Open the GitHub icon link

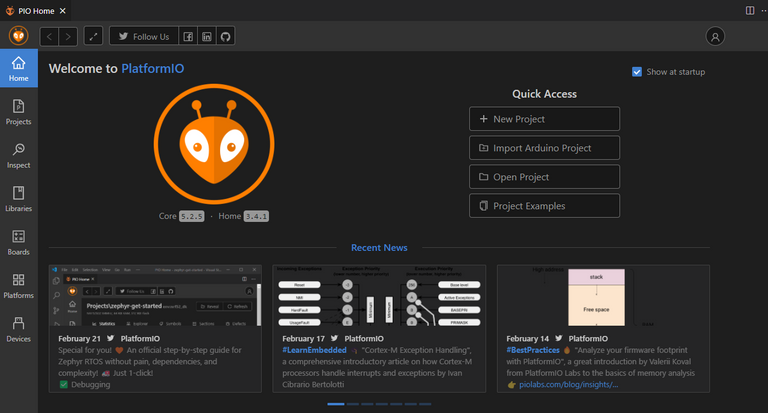pos(225,36)
